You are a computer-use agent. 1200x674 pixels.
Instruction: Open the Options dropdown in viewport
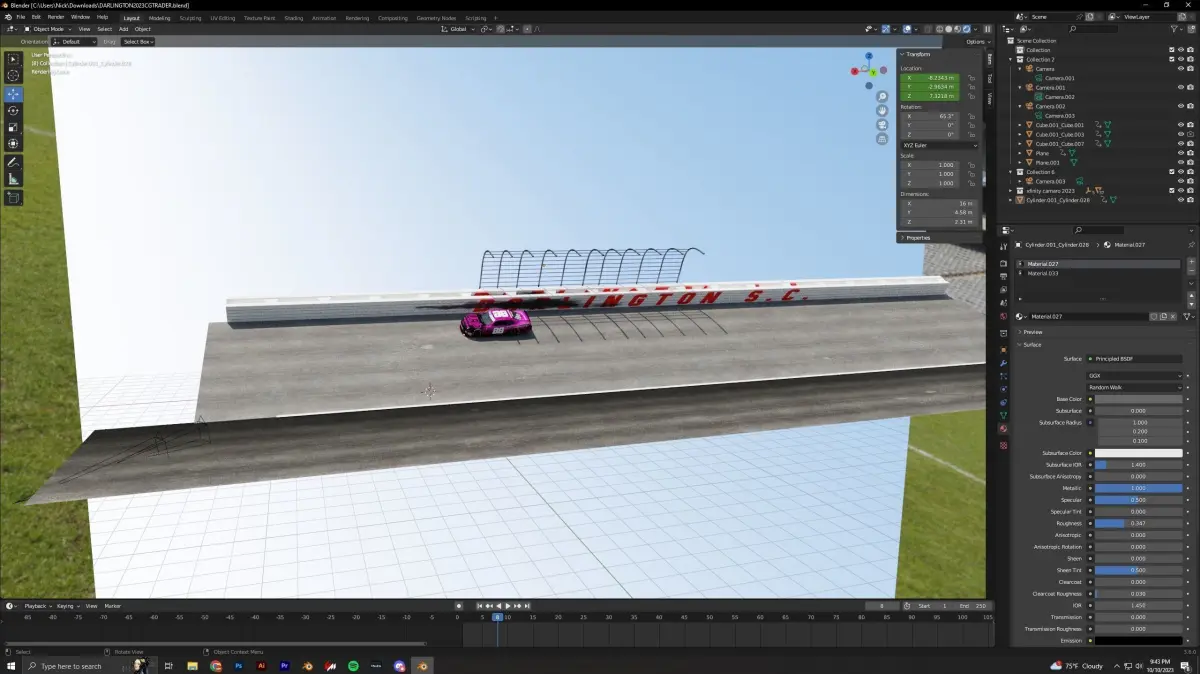(x=977, y=42)
